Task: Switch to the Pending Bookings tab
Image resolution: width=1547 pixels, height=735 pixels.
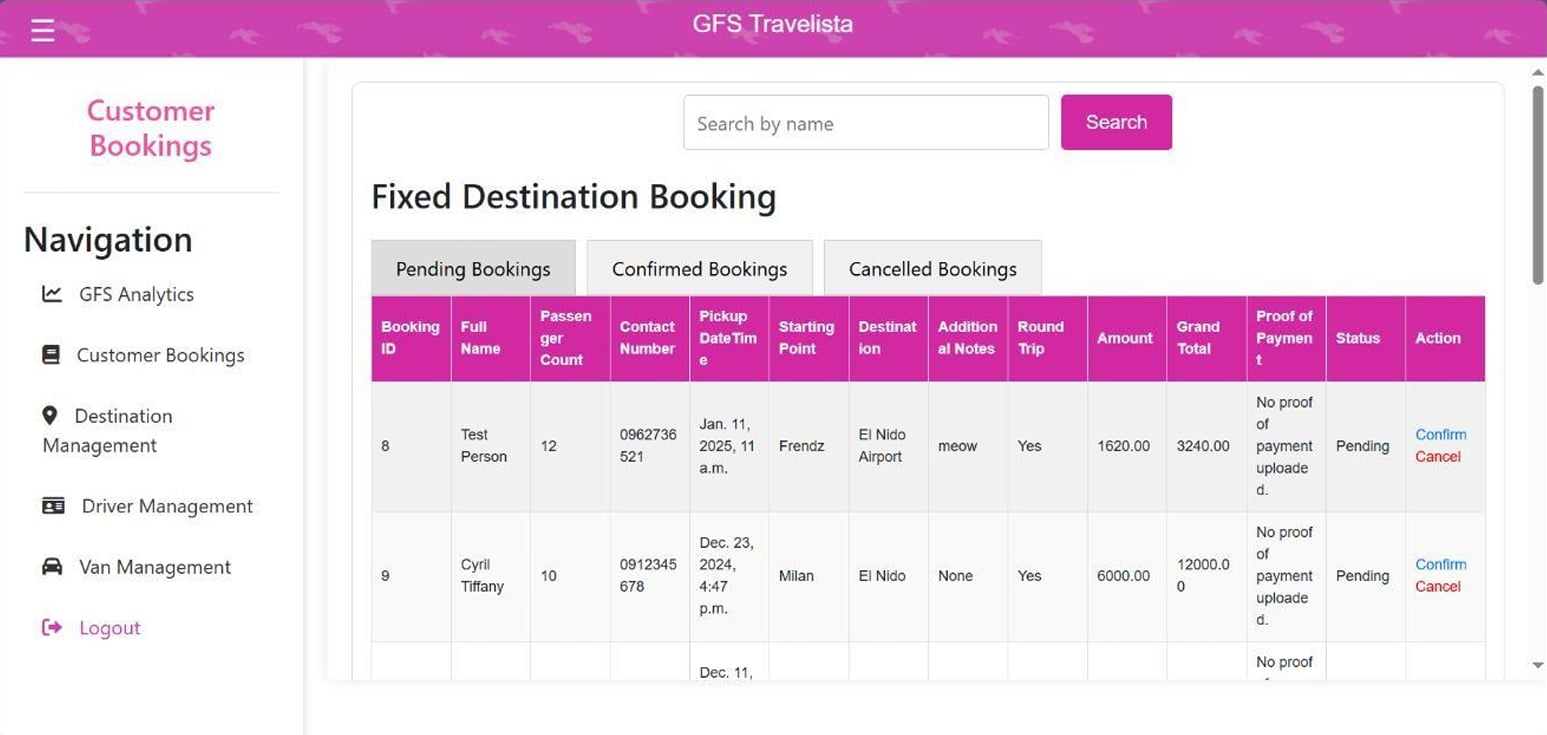Action: [473, 269]
